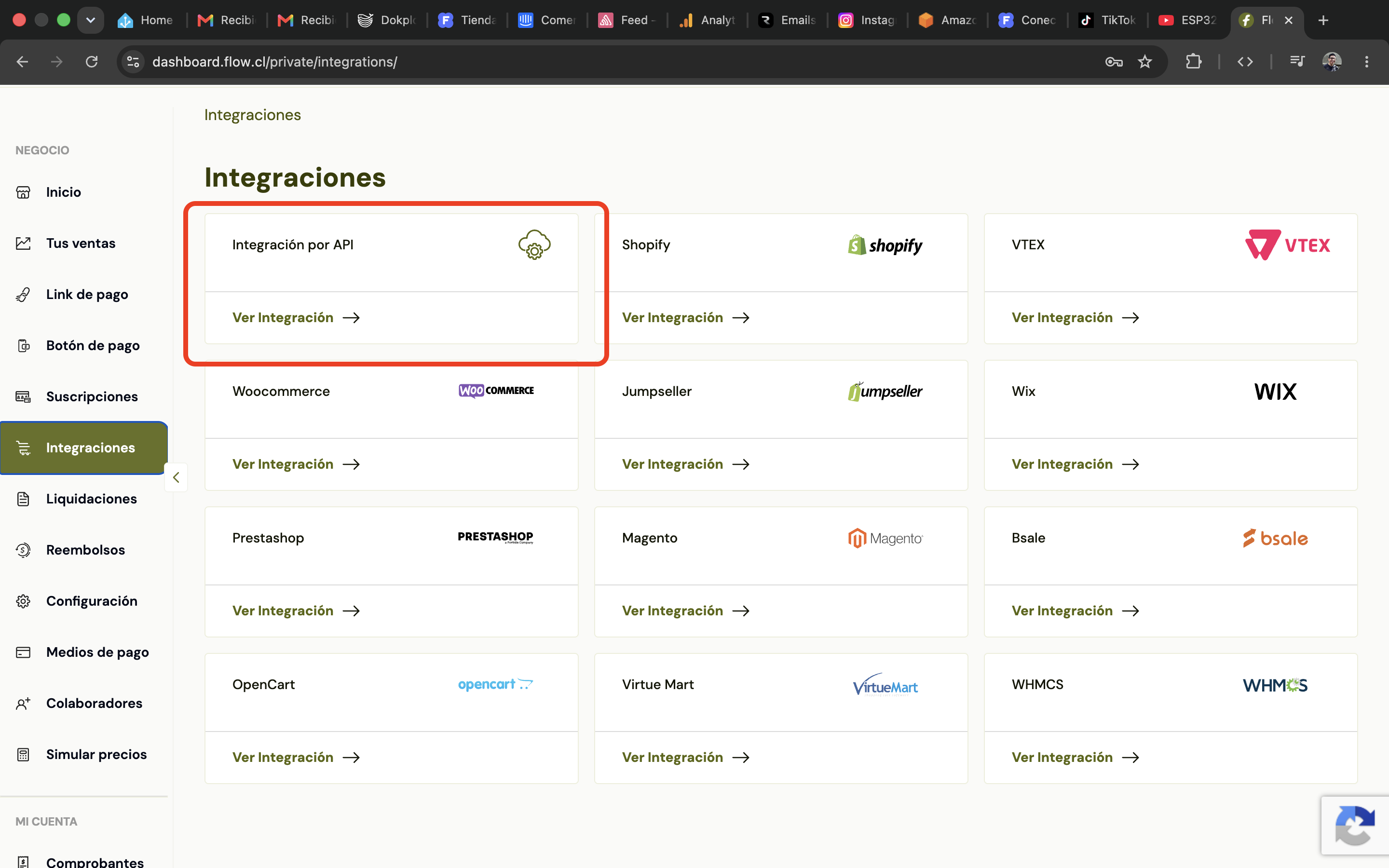Click Ver Integración under Virtue Mart
The image size is (1389, 868).
coord(685,757)
